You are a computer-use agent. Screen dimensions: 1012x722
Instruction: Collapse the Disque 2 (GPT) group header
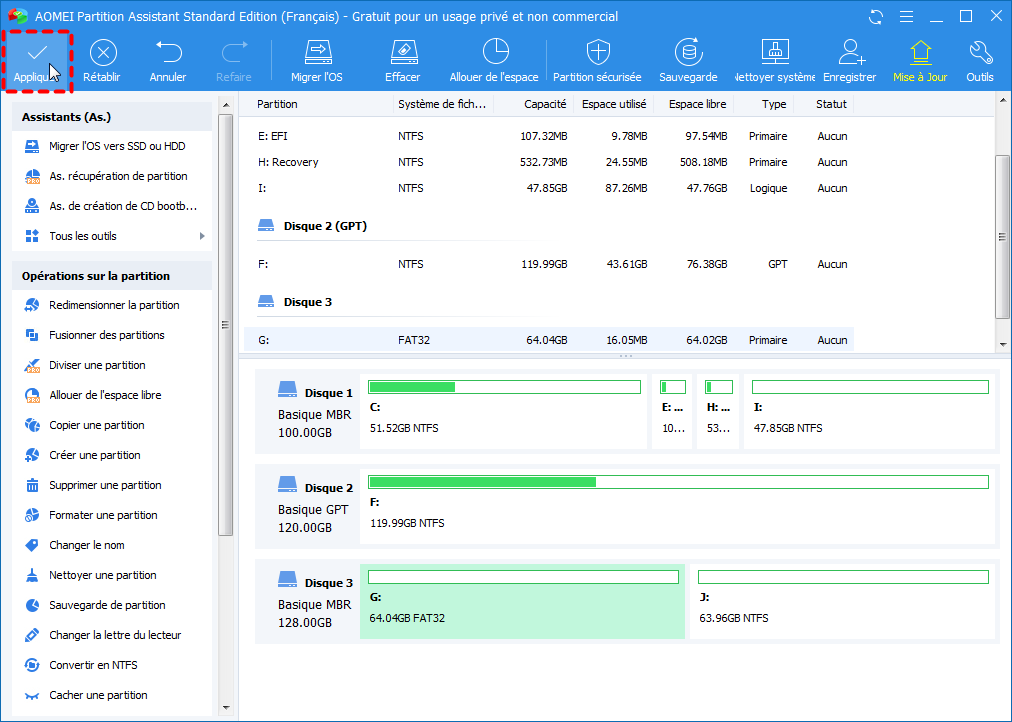[x=324, y=226]
